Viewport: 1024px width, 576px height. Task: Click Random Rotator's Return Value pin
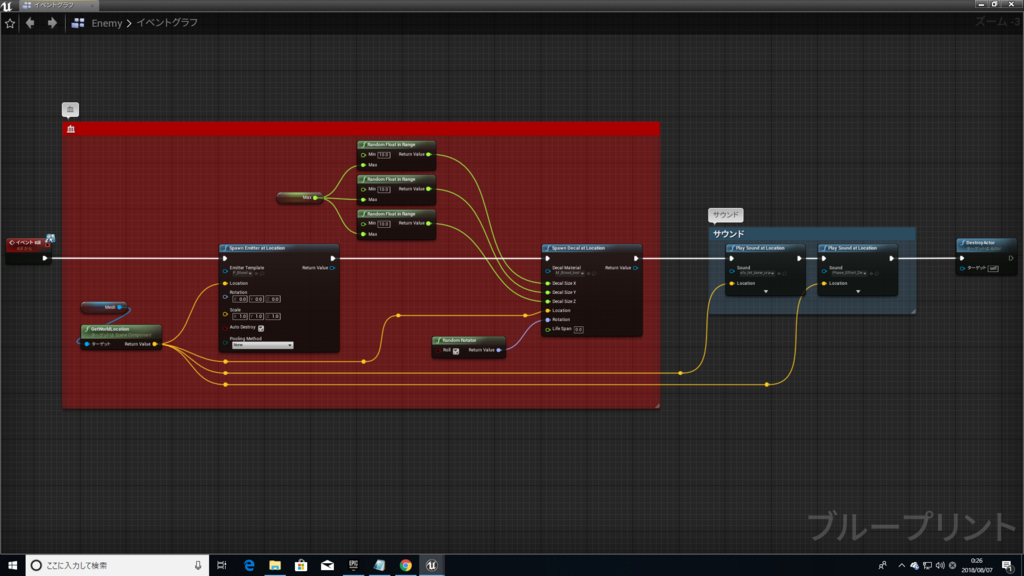499,350
